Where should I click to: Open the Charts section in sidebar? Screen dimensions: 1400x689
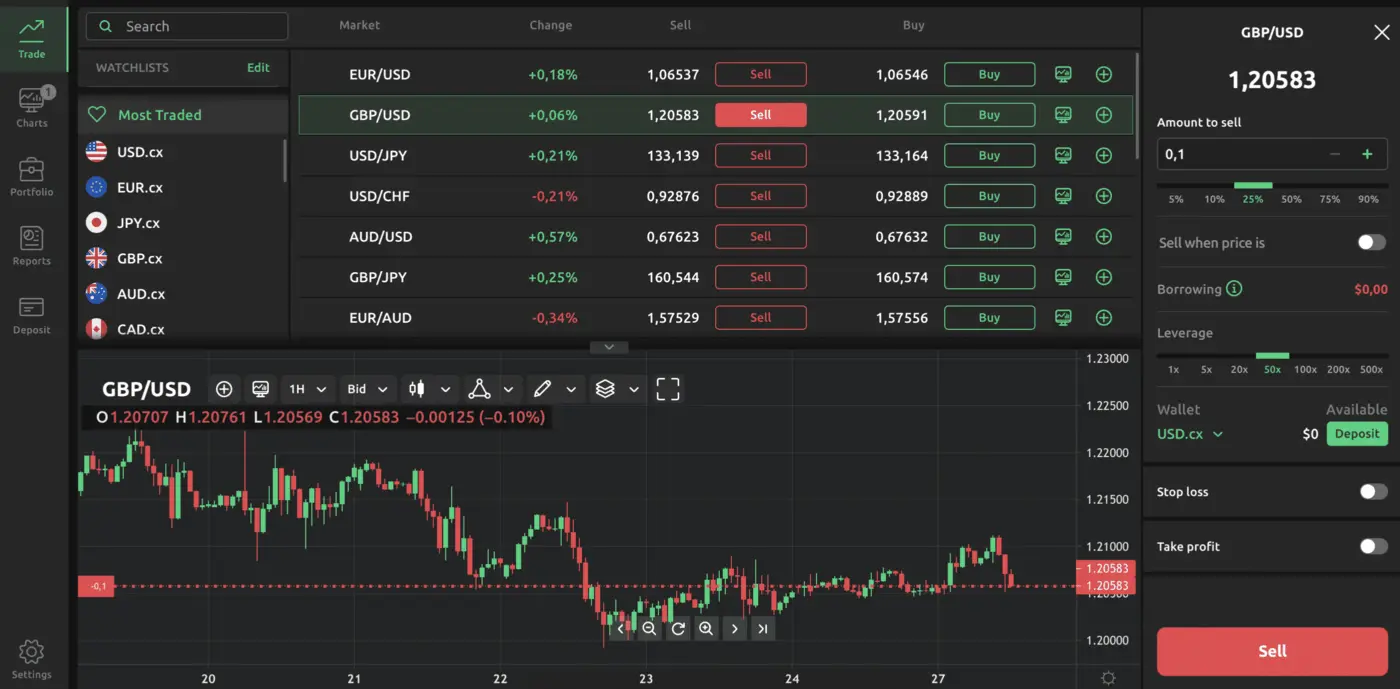click(32, 108)
